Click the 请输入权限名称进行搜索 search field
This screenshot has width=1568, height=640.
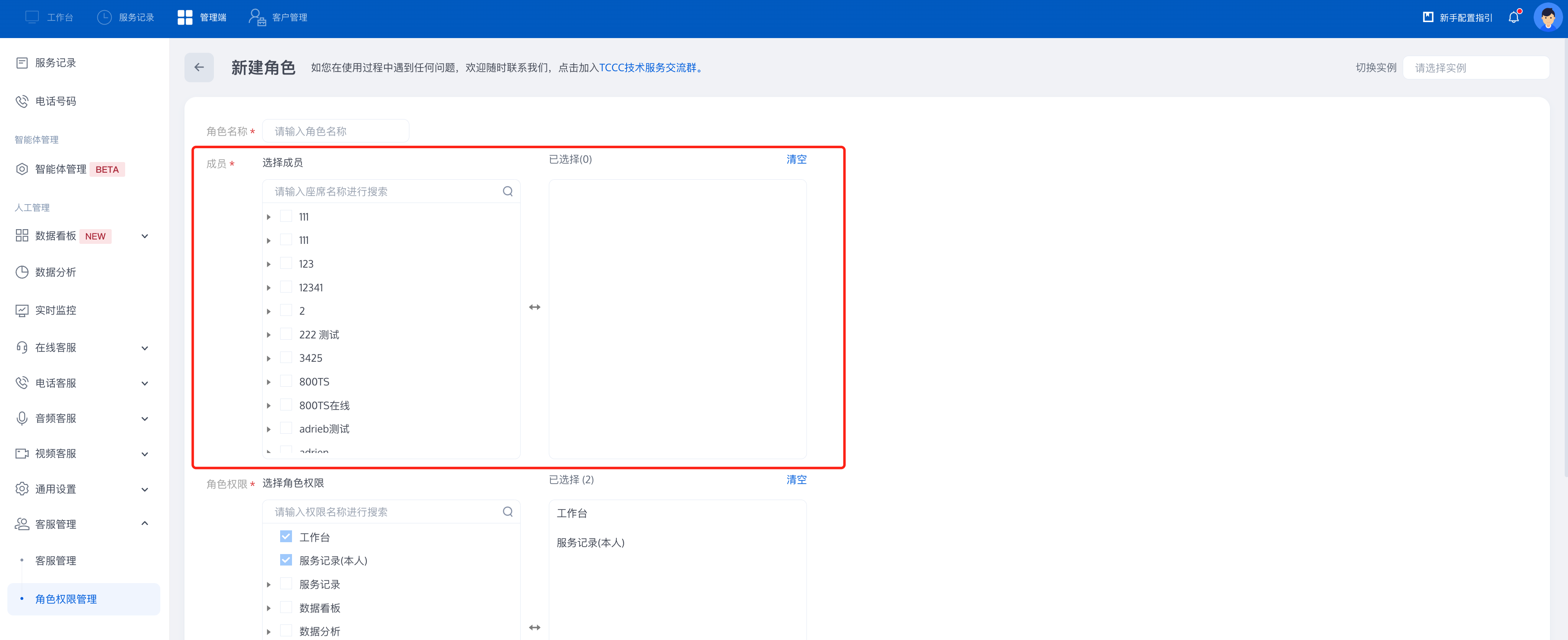pyautogui.click(x=391, y=512)
